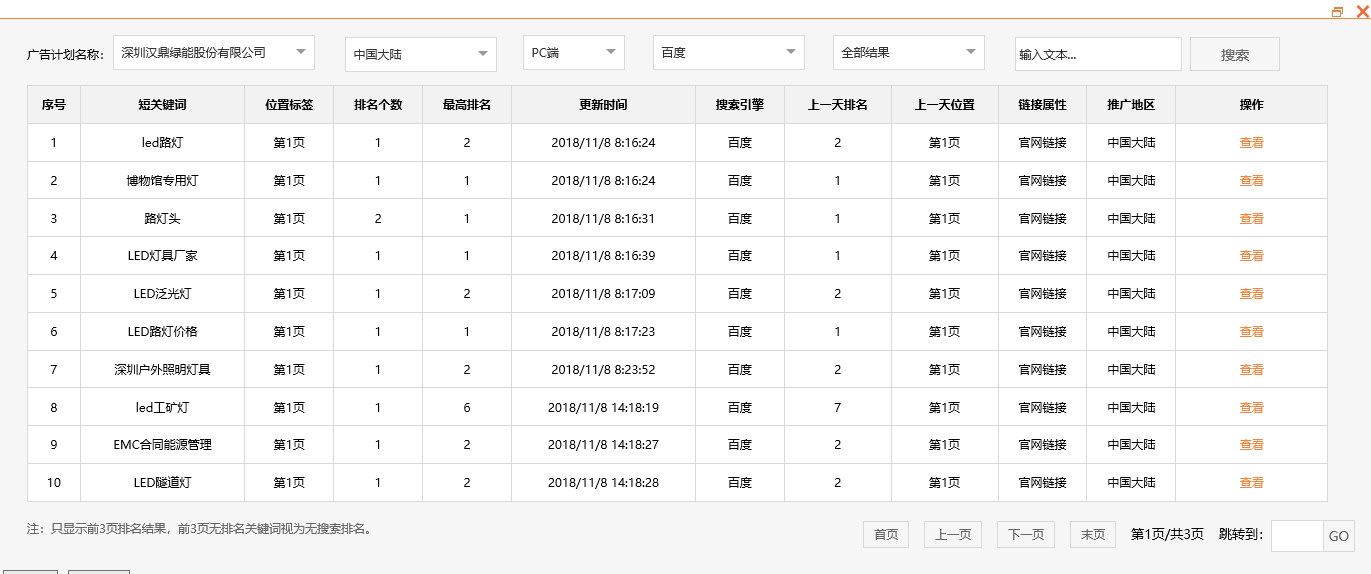Click the 操作 column header
The width and height of the screenshot is (1371, 574).
(1251, 105)
